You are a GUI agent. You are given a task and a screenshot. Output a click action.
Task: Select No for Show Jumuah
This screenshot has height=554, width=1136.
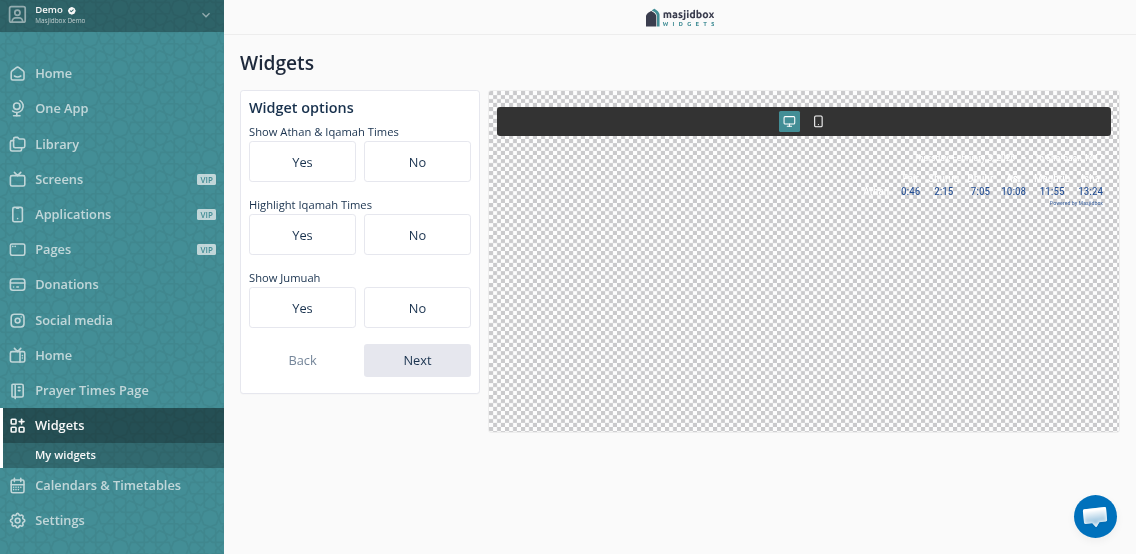point(417,308)
